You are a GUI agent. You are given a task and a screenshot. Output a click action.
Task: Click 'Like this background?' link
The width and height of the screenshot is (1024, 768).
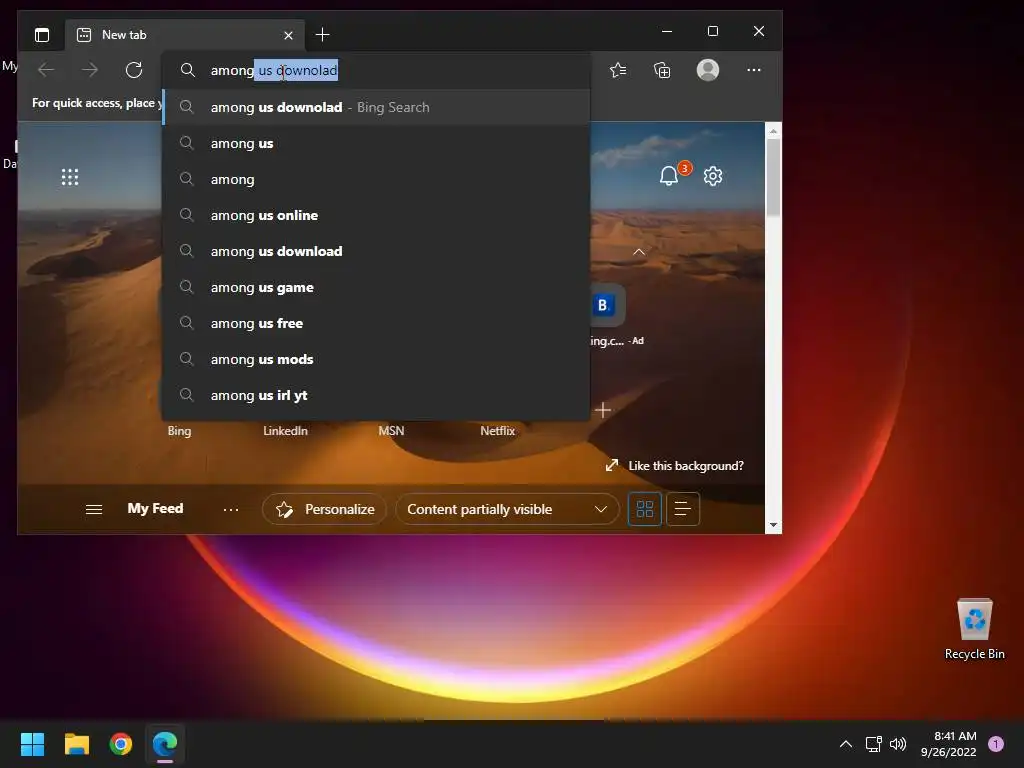675,466
